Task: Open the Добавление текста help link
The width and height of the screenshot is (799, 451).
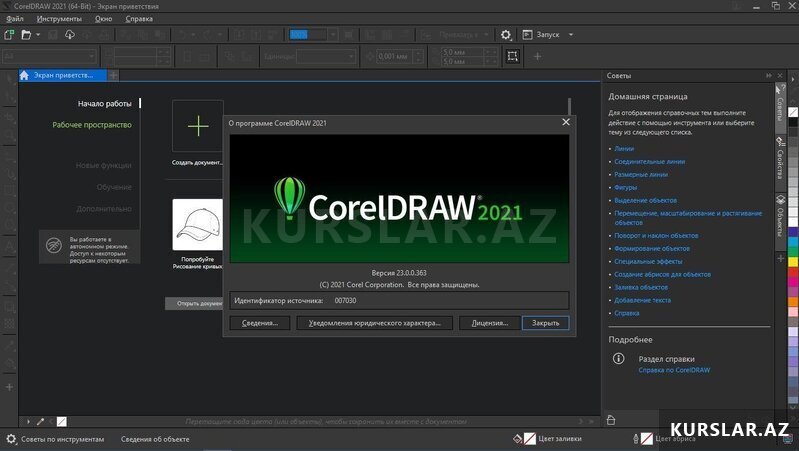Action: 642,300
